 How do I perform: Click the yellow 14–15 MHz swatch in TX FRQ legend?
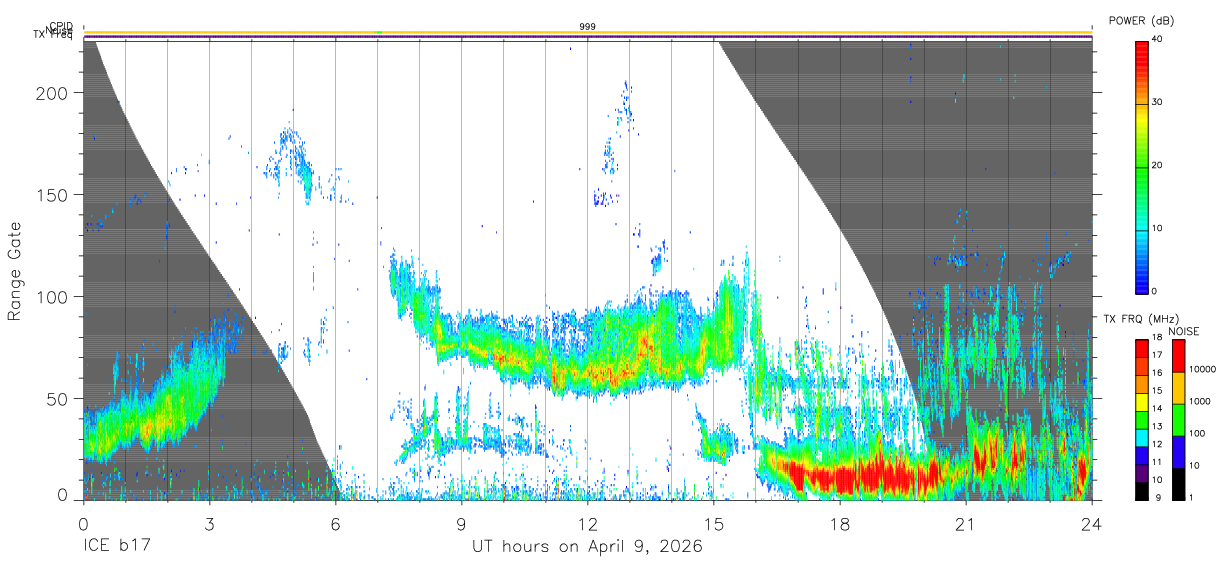pos(1141,400)
